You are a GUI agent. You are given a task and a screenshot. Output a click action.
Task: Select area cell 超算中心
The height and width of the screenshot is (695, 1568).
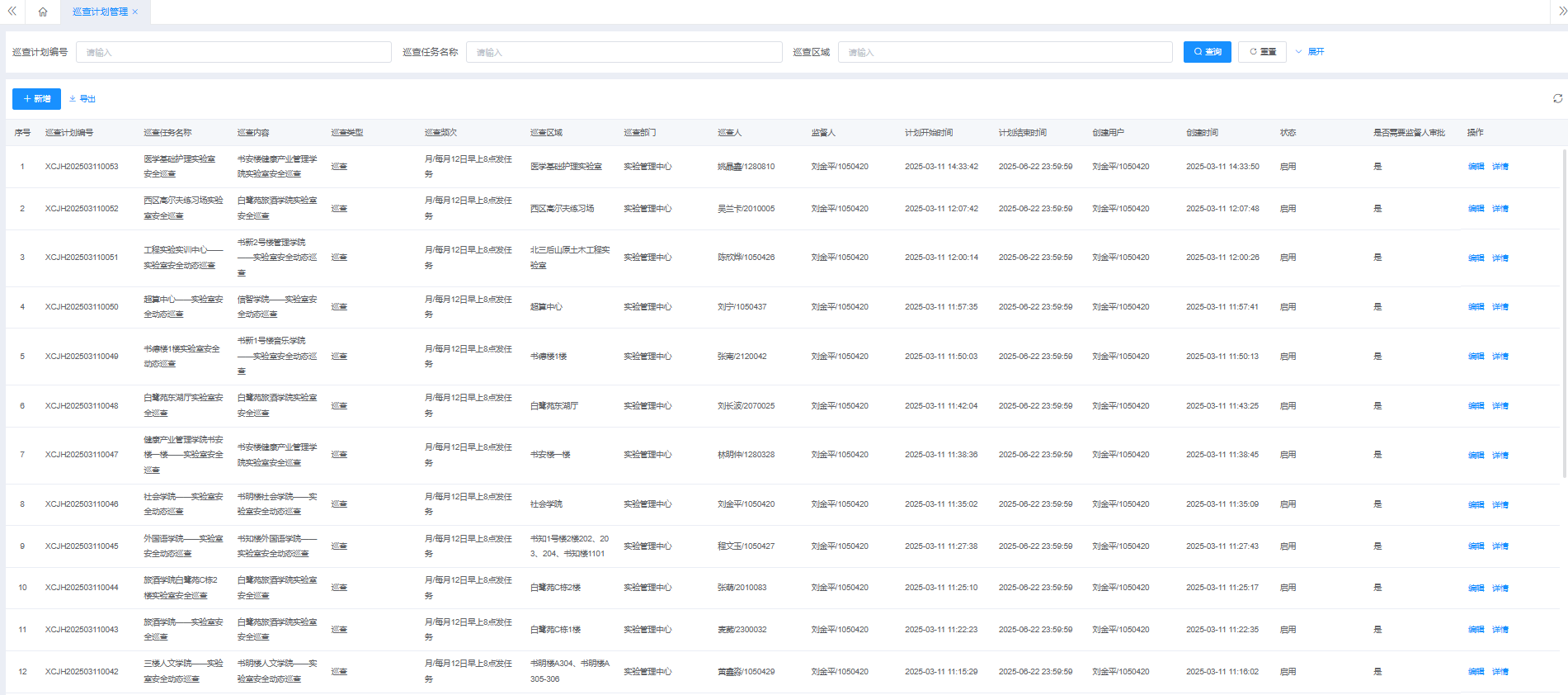coord(546,307)
